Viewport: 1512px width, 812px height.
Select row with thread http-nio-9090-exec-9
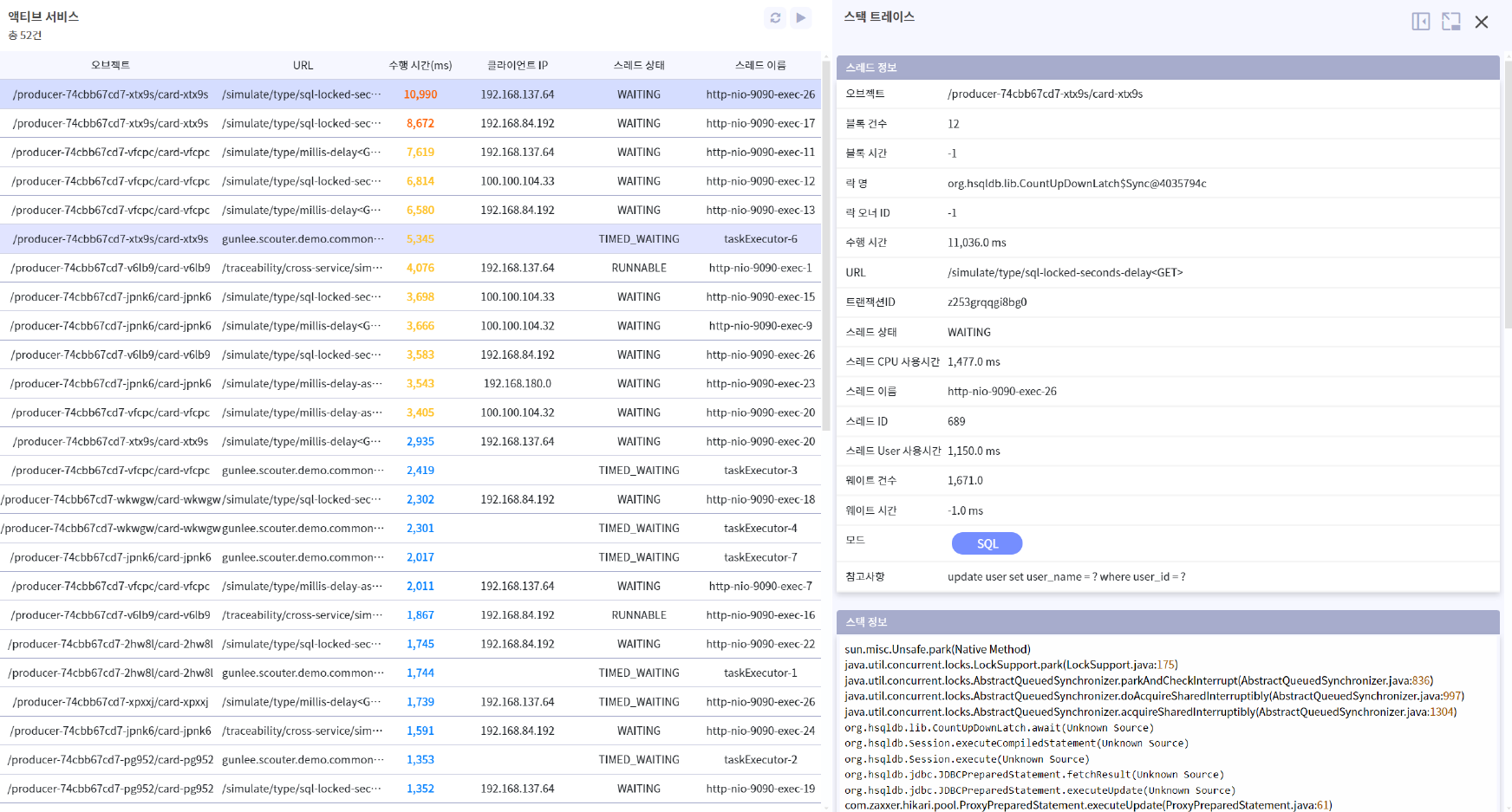410,326
